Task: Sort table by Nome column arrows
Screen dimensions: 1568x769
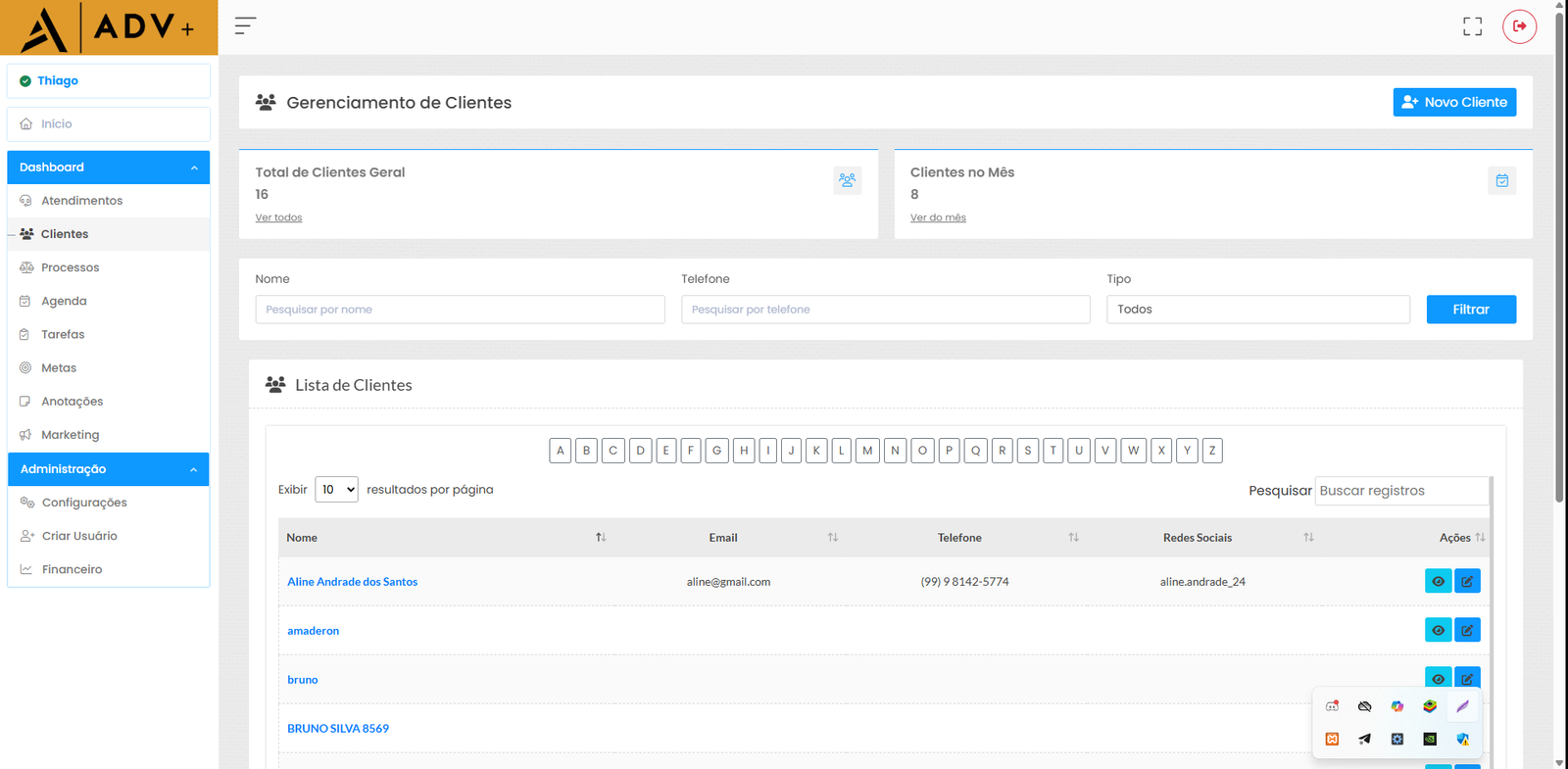Action: [601, 538]
